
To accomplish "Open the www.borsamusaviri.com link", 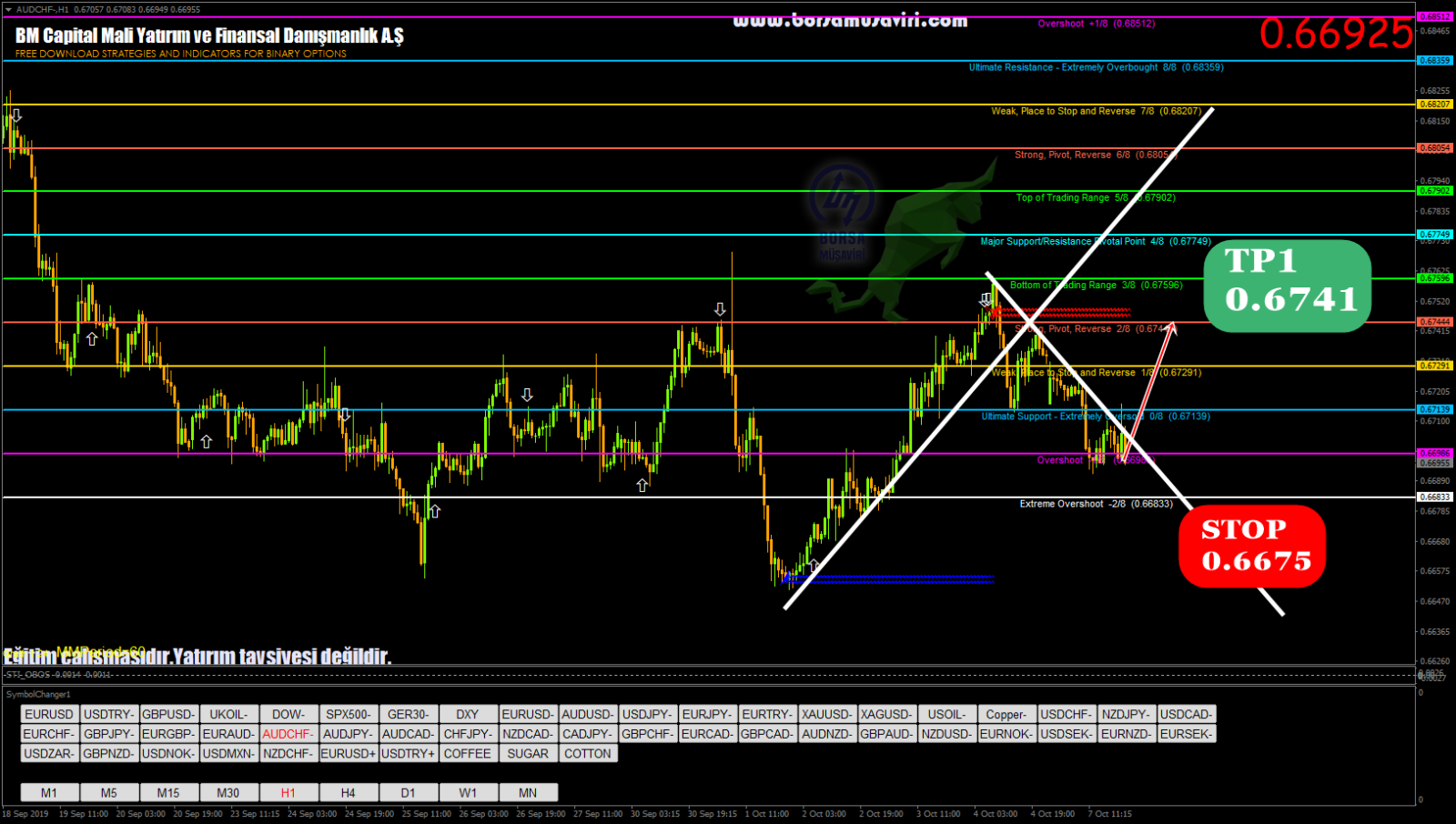I will pos(850,20).
